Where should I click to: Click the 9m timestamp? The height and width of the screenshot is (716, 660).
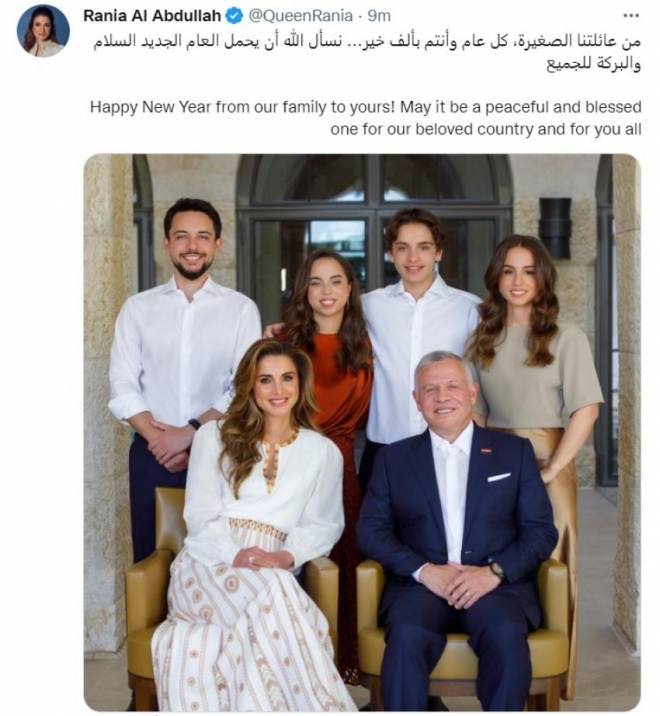(379, 16)
